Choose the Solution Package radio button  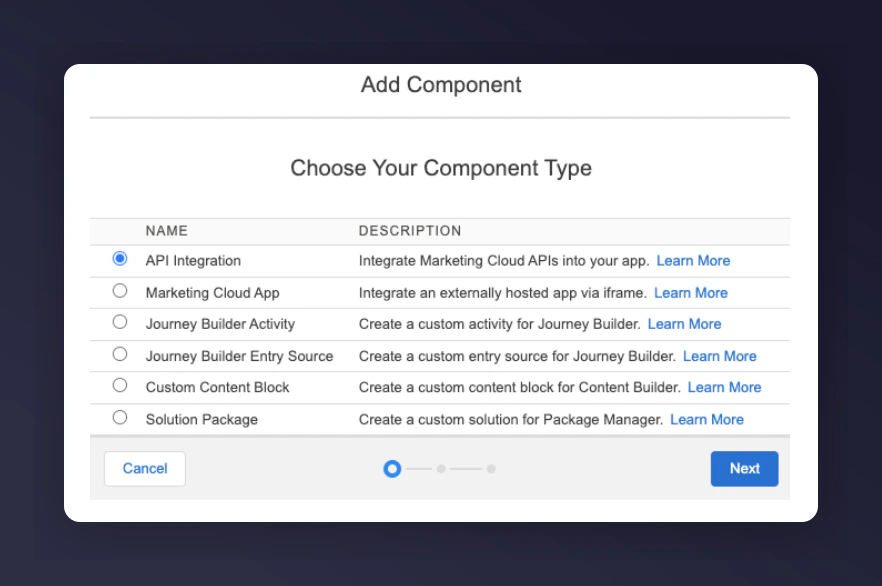pos(120,417)
